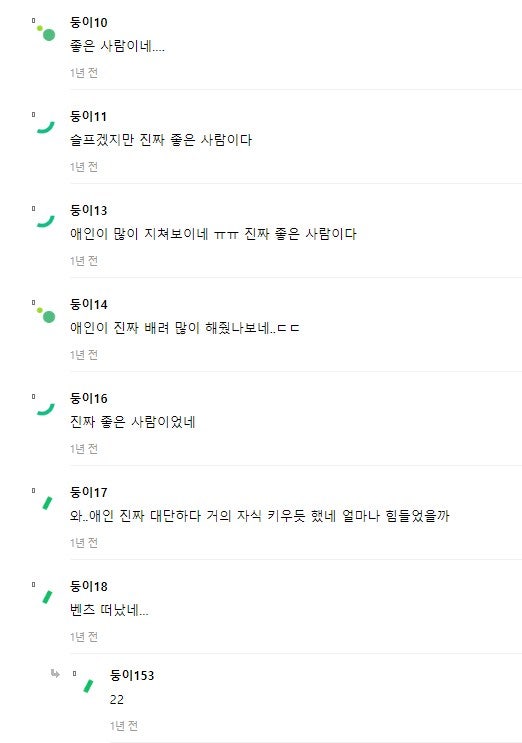Click the '1년 전' timestamp under 둥이10
The height and width of the screenshot is (743, 522).
pos(84,72)
